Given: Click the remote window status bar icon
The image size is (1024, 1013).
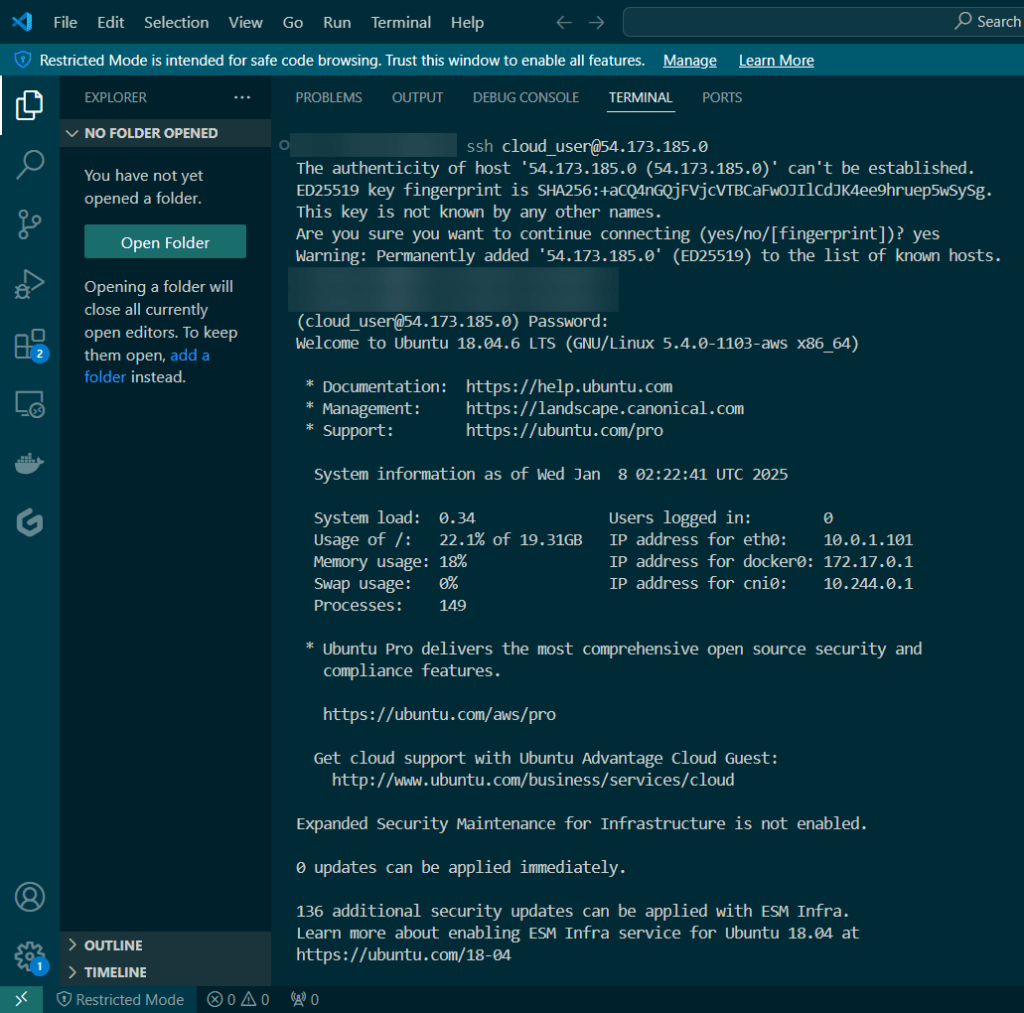Looking at the screenshot, I should click(x=21, y=999).
